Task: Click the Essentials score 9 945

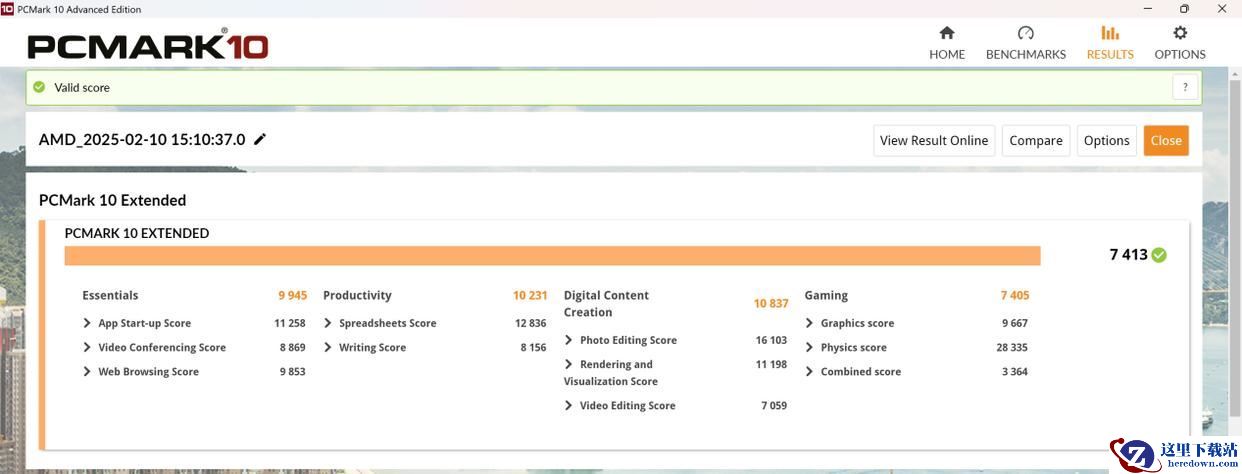Action: pos(293,295)
